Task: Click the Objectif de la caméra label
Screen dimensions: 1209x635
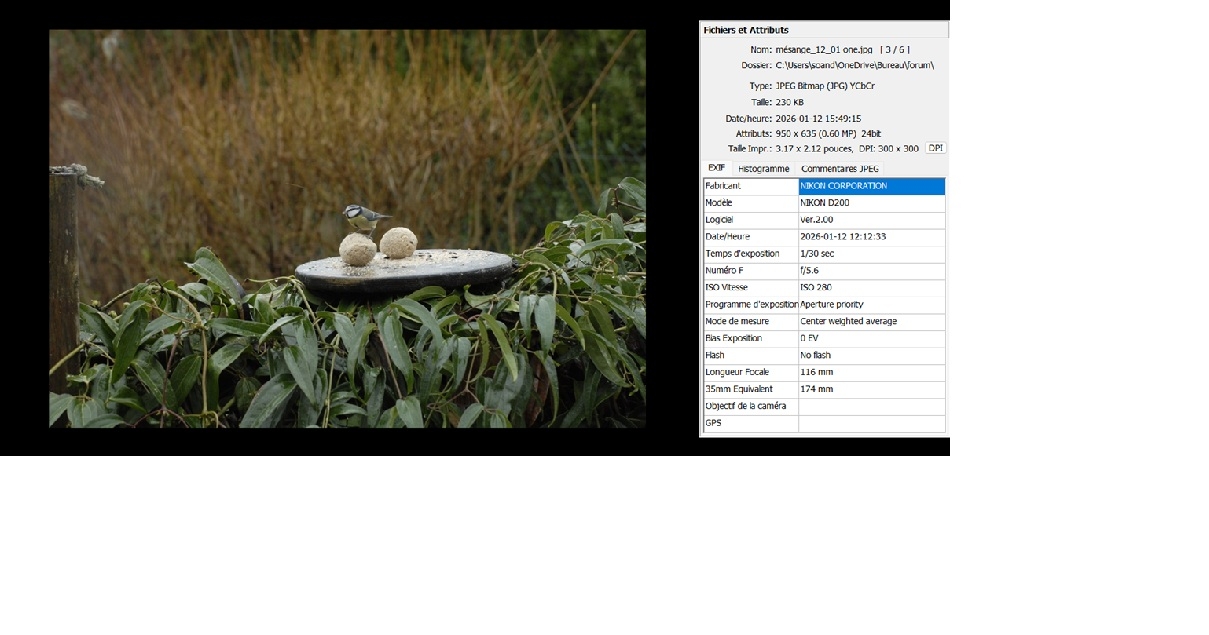Action: 745,406
